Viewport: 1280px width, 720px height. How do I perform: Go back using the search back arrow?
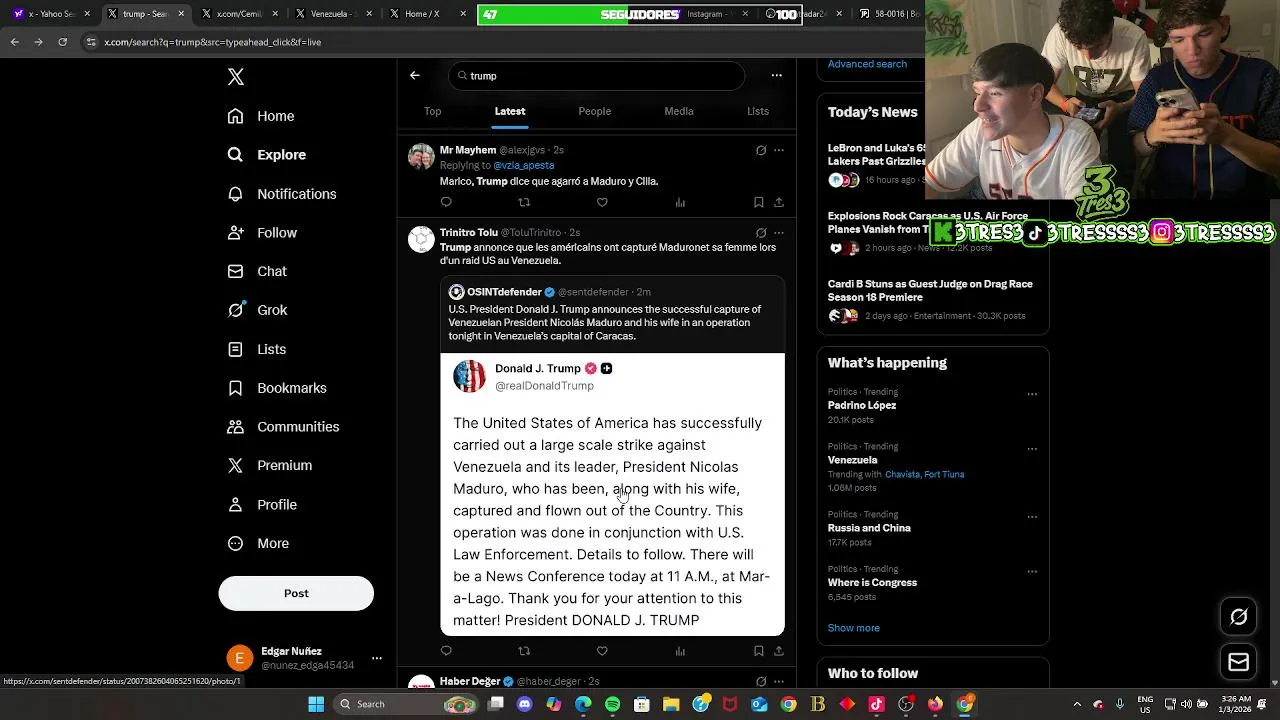point(415,75)
